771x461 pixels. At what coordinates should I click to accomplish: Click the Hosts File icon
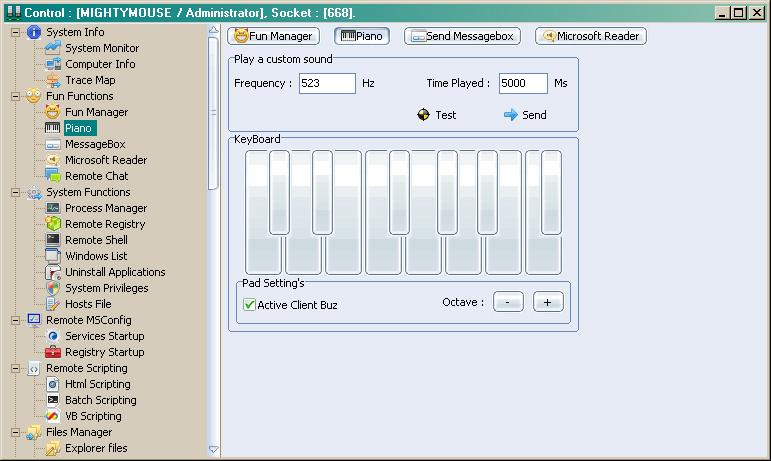[x=53, y=304]
